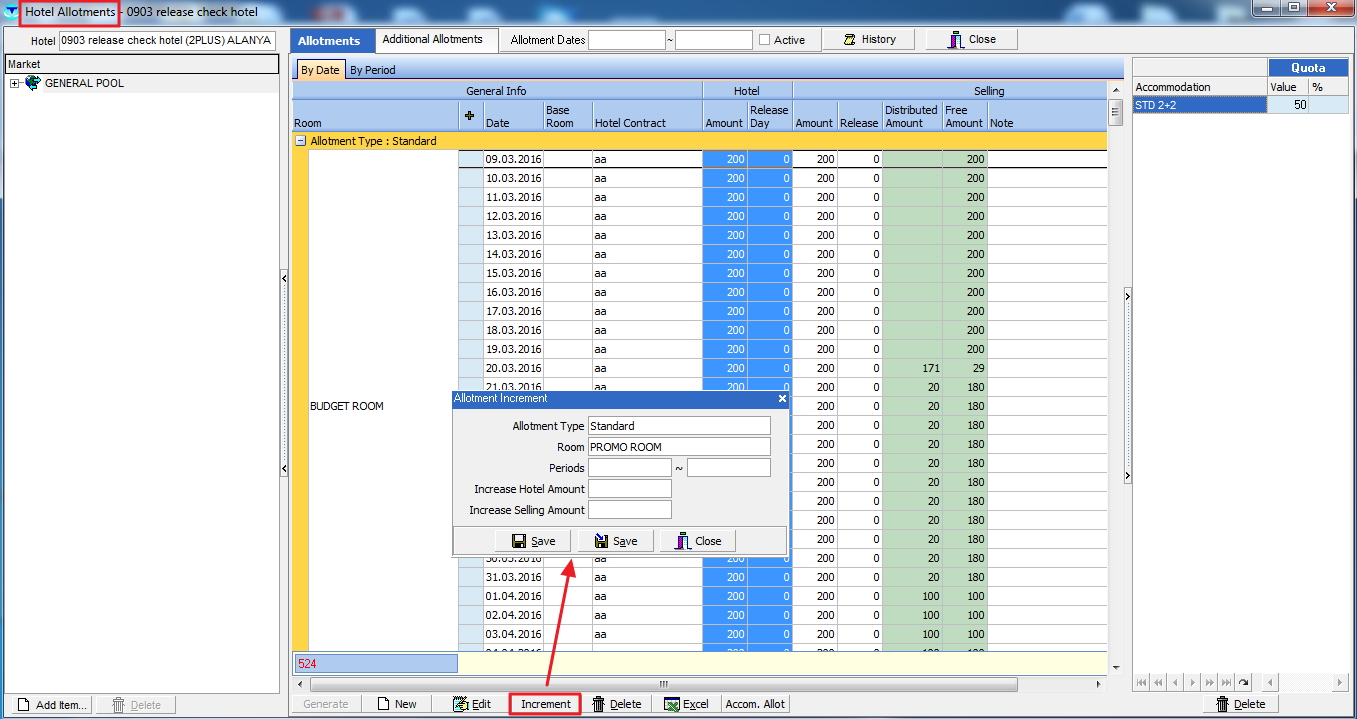Open the allotment History view
Image resolution: width=1357 pixels, height=719 pixels.
[869, 40]
